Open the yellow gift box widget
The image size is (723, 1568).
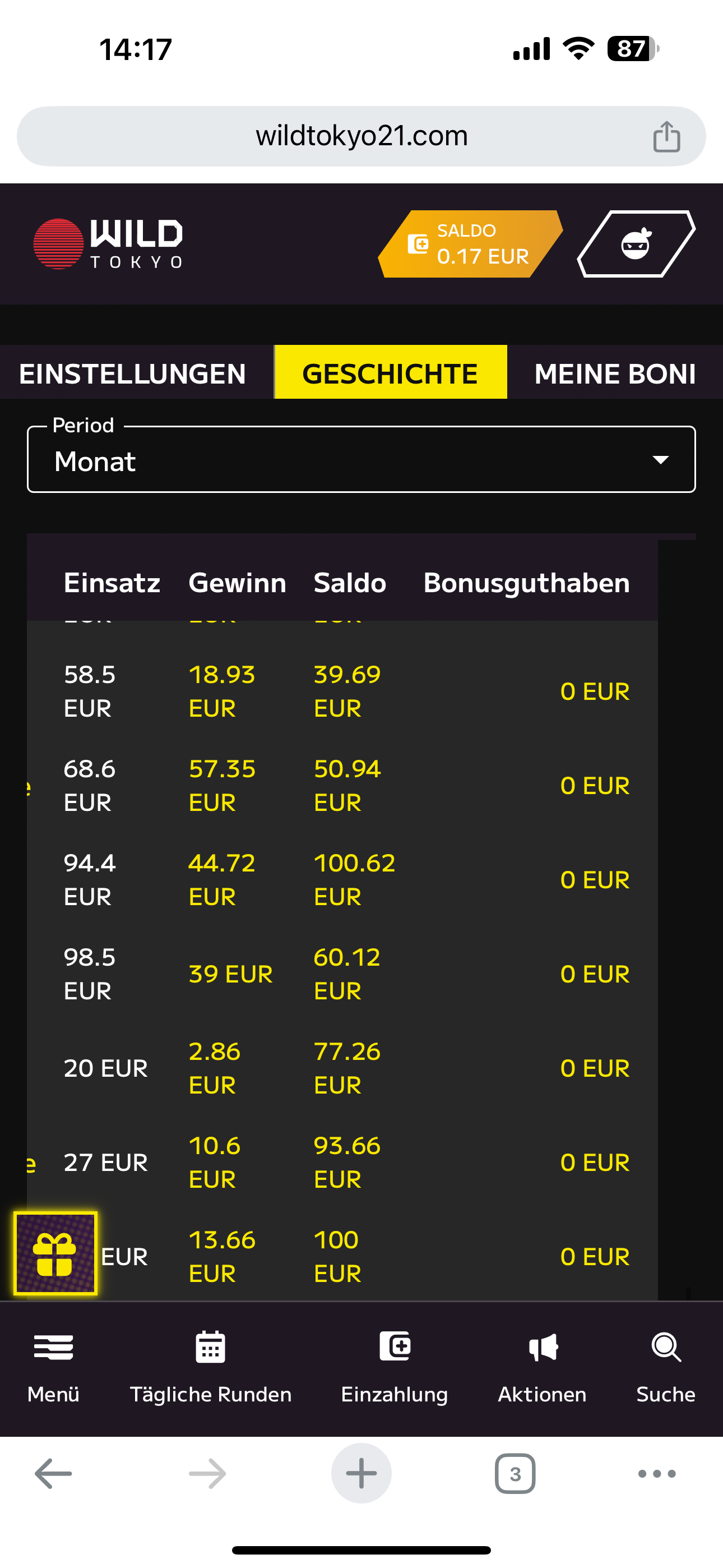[x=55, y=1253]
